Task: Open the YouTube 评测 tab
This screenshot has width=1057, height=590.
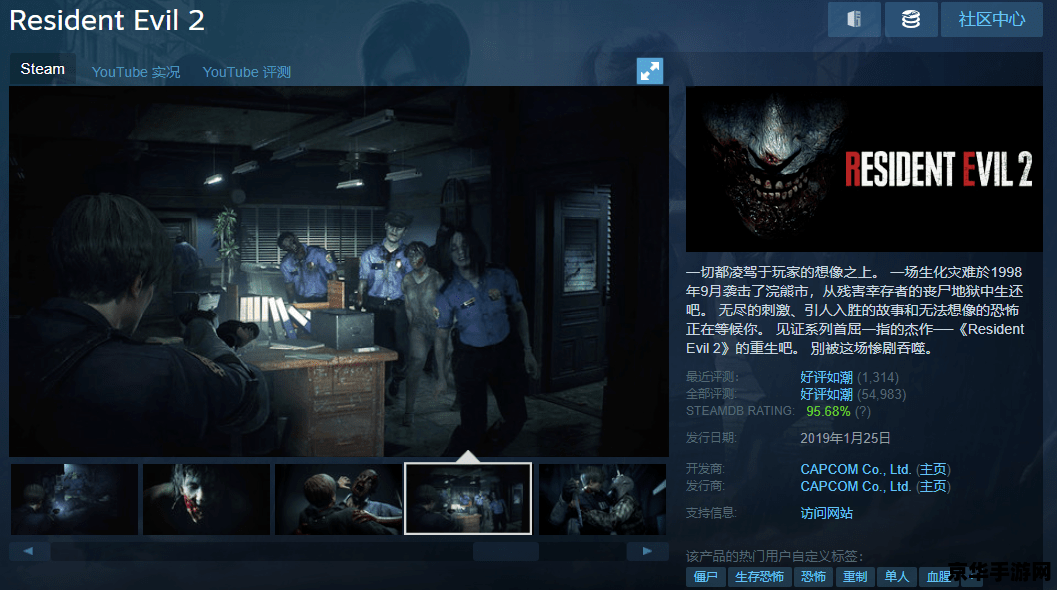Action: click(247, 72)
